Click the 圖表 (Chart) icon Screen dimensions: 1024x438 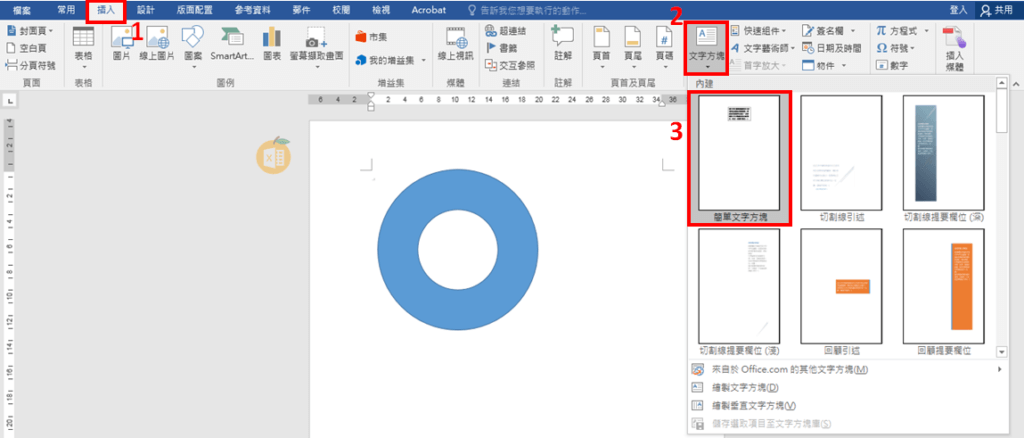click(272, 43)
